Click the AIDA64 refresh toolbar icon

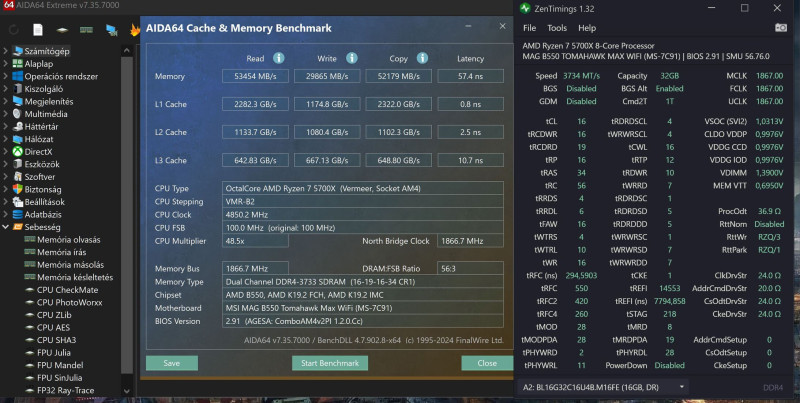click(14, 30)
